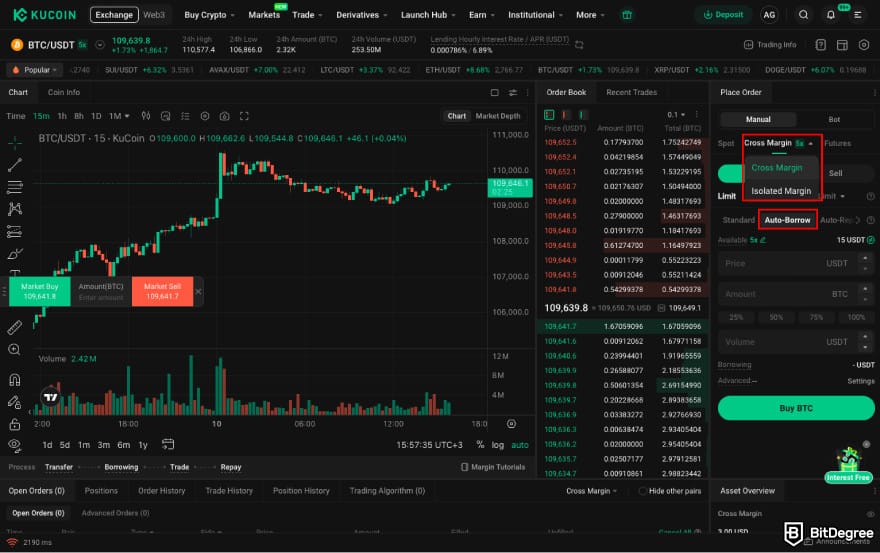Switch to Market Depth view

[x=498, y=116]
